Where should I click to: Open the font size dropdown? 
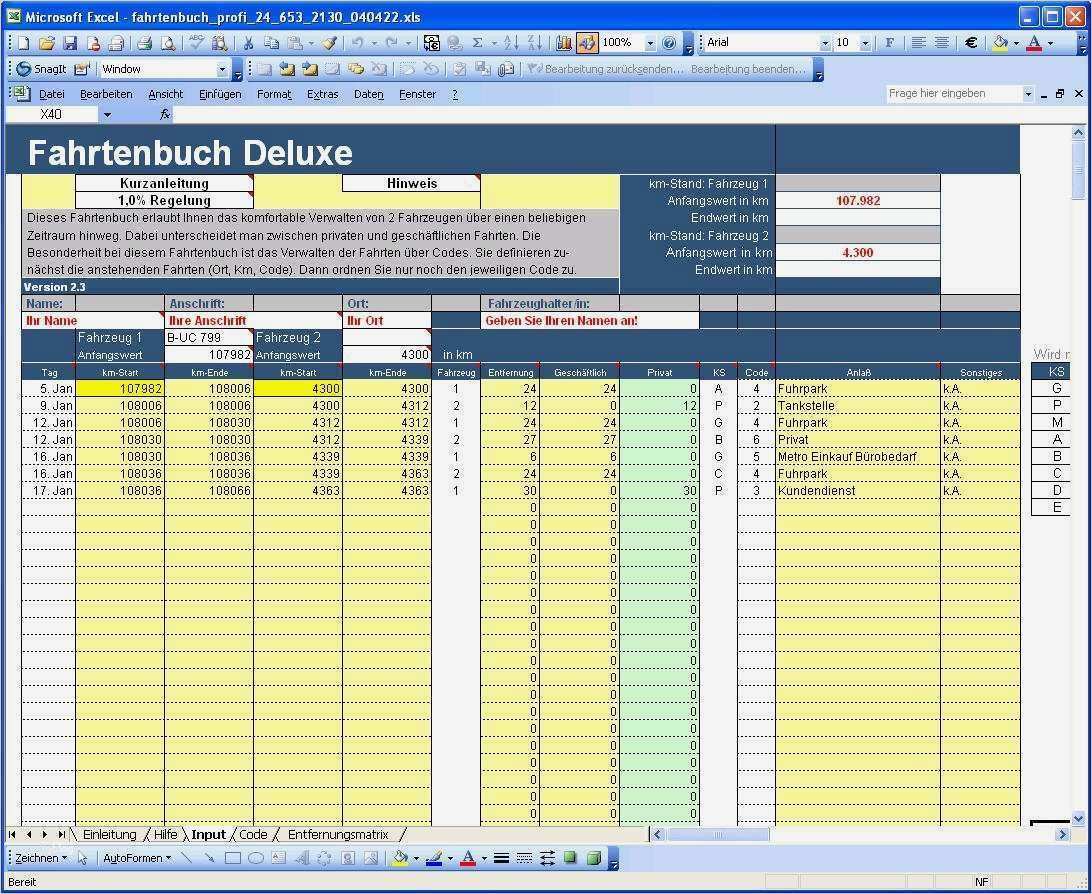coord(865,42)
